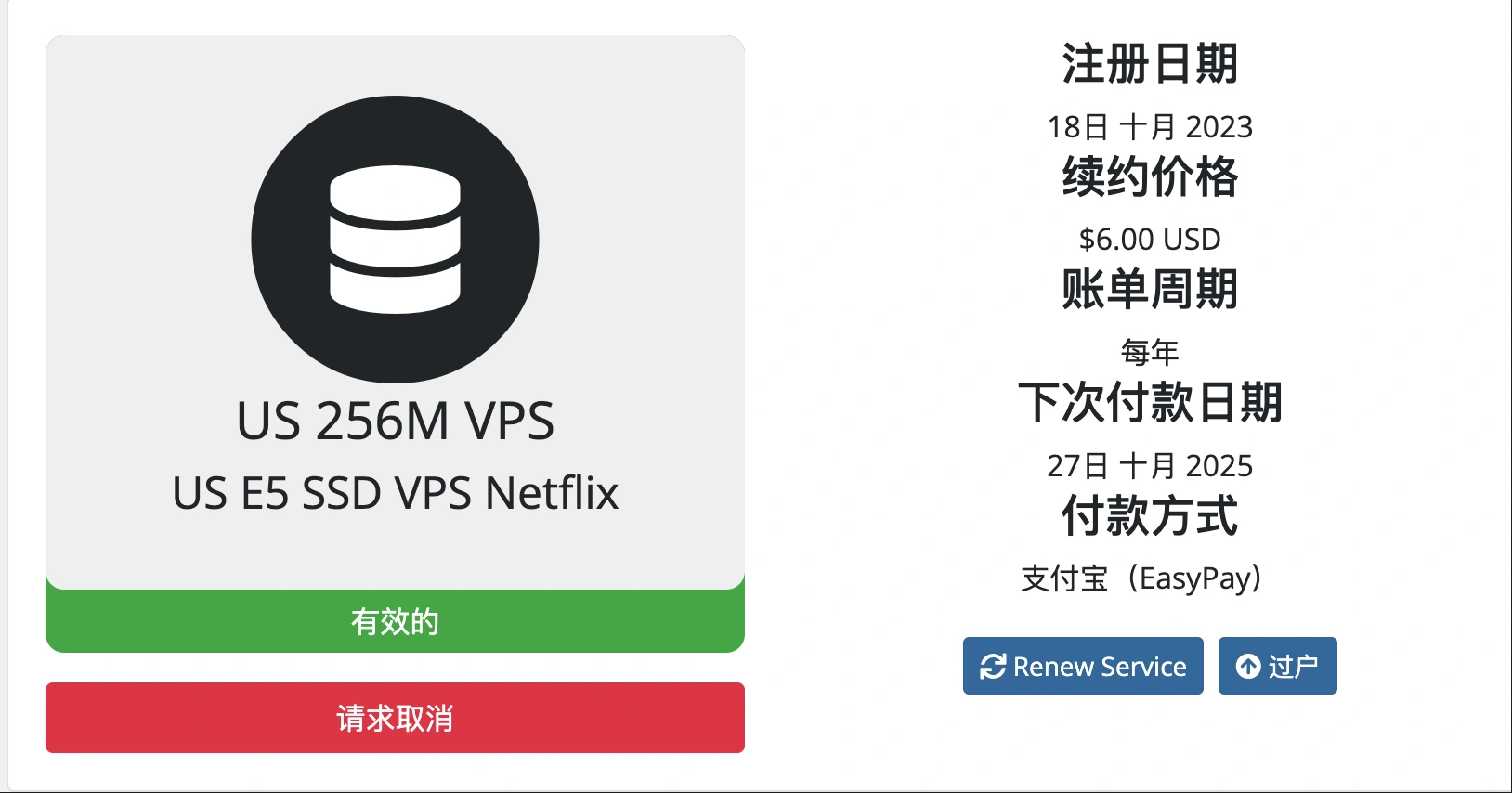
Task: Click the 每年 billing cycle value
Action: coord(1150,352)
